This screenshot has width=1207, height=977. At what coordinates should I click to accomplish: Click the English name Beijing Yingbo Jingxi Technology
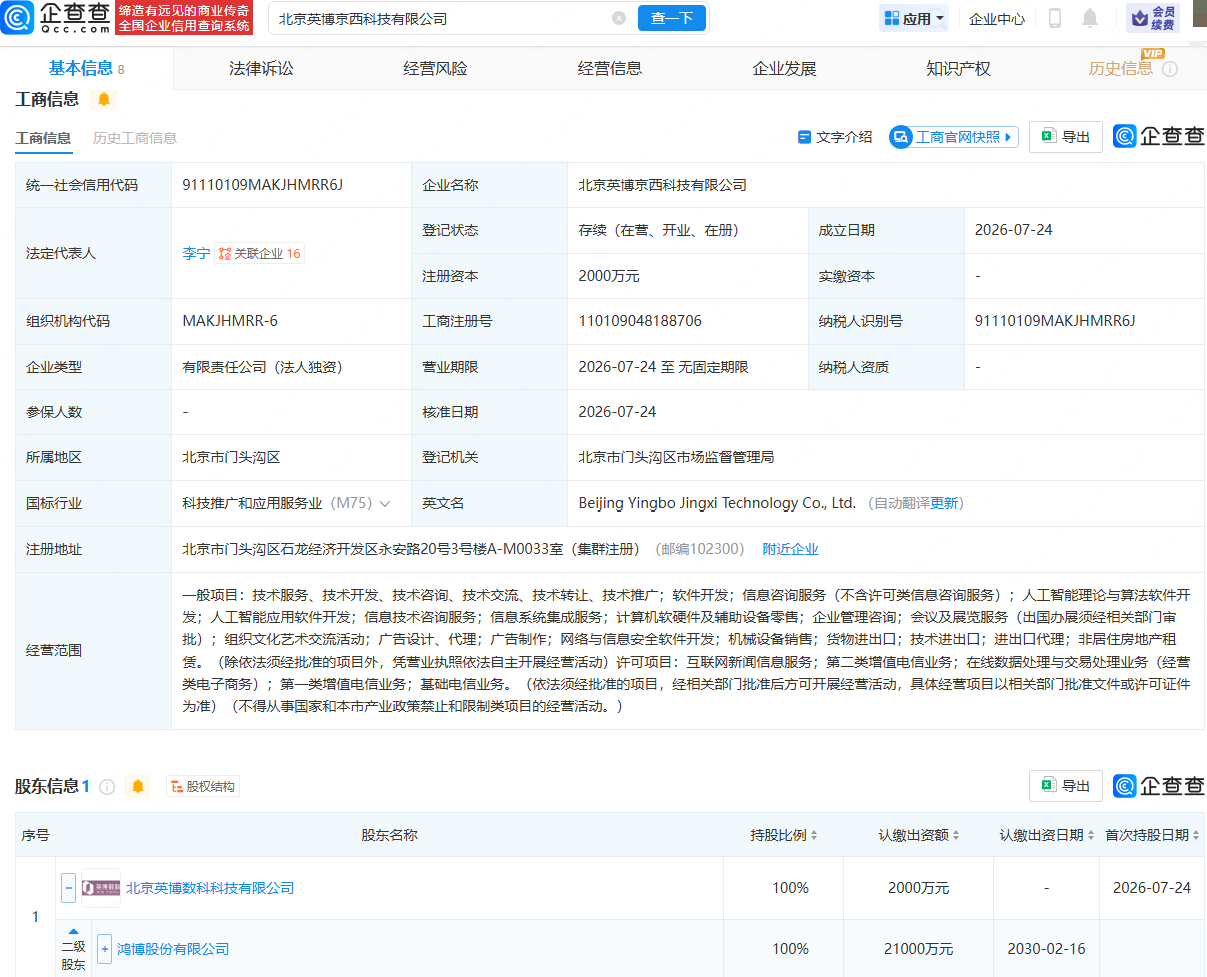coord(717,503)
